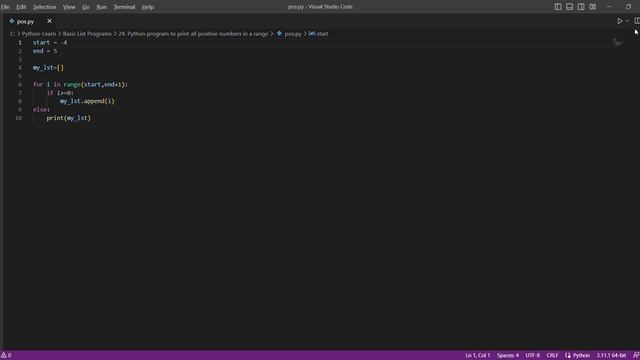Viewport: 640px width, 360px height.
Task: Minimize the VS Code window
Action: pyautogui.click(x=609, y=7)
